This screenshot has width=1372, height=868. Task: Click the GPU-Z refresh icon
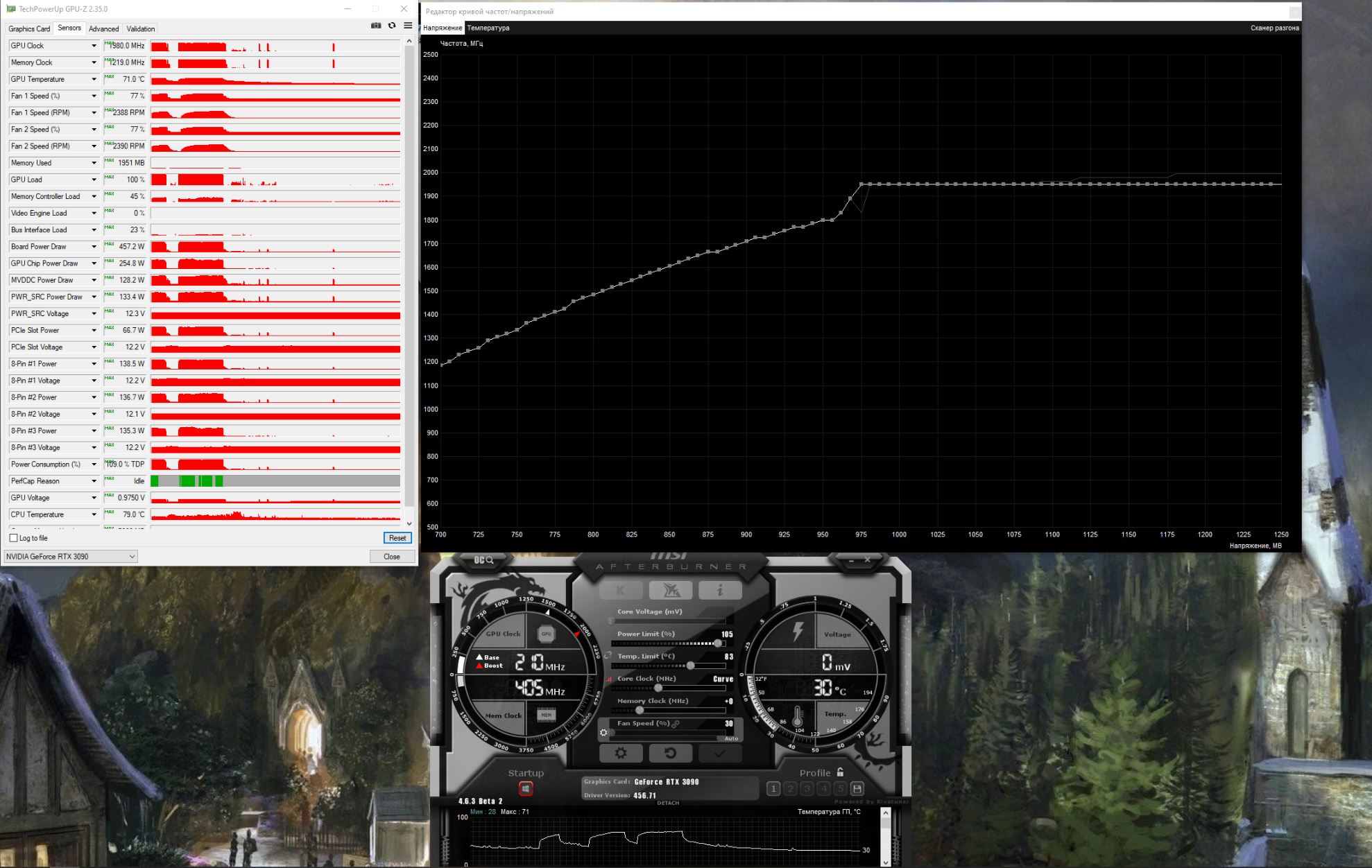coord(392,26)
